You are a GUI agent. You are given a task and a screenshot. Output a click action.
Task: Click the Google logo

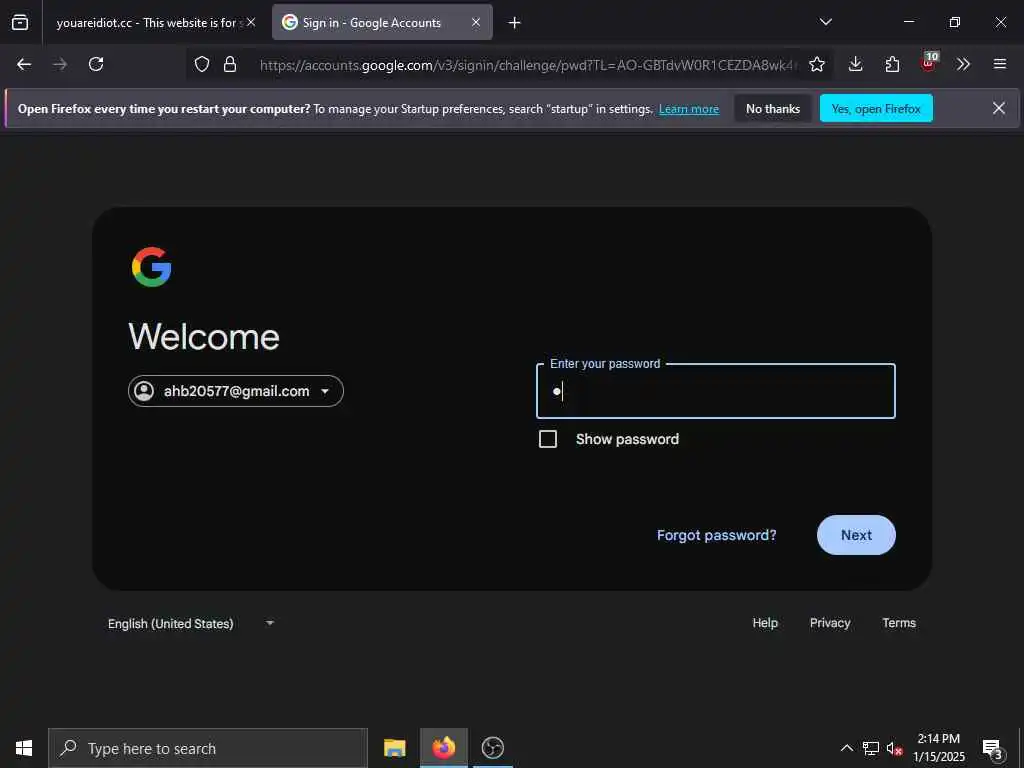coord(152,267)
